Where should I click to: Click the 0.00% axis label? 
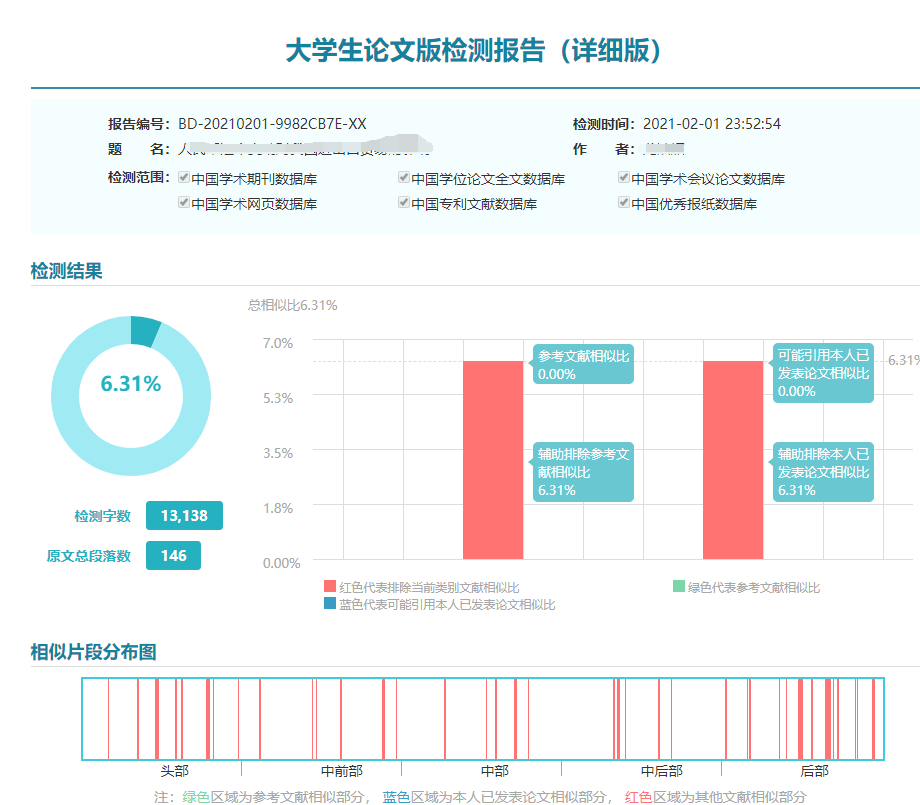coord(282,563)
